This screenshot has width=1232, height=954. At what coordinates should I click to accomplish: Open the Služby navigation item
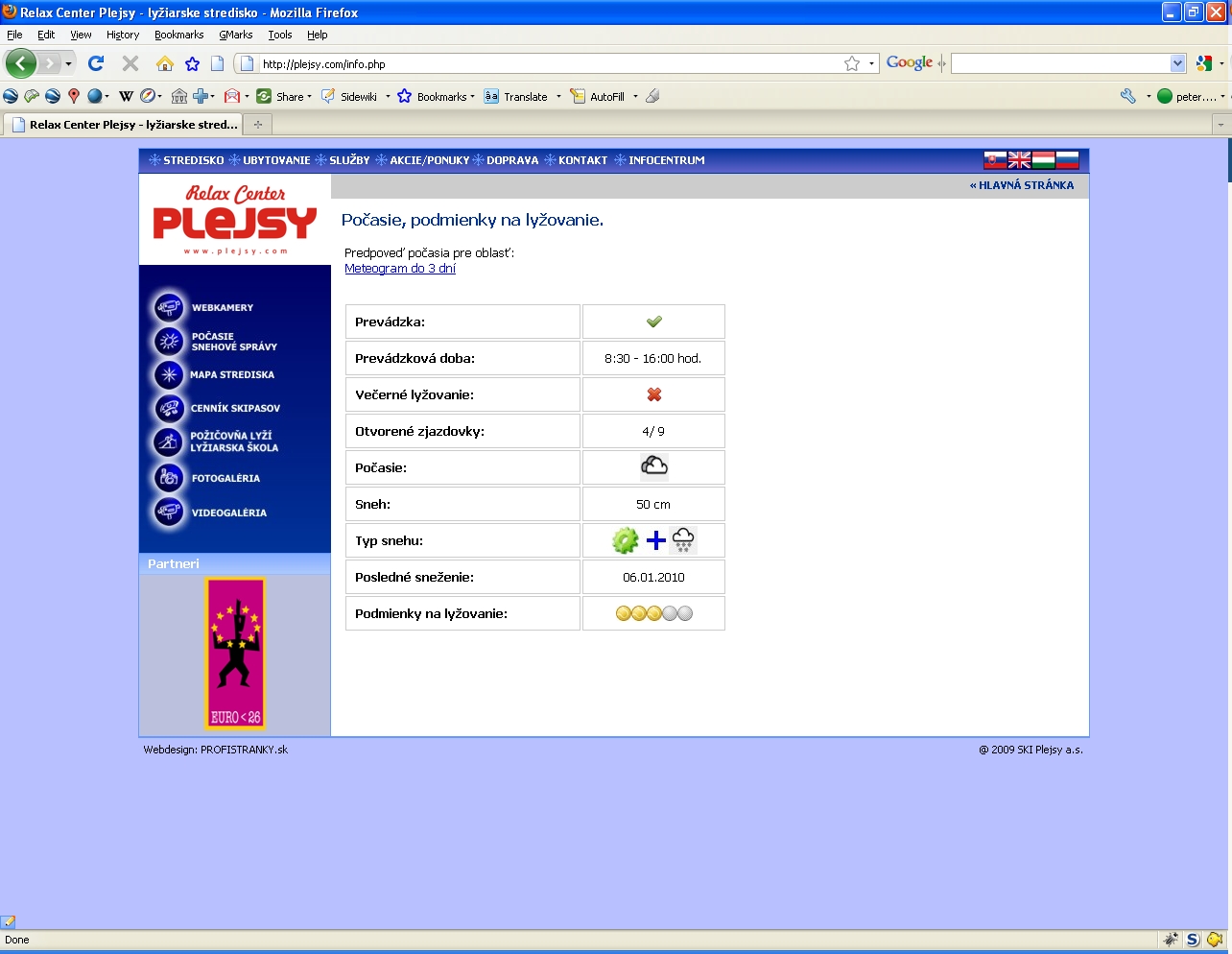(343, 160)
